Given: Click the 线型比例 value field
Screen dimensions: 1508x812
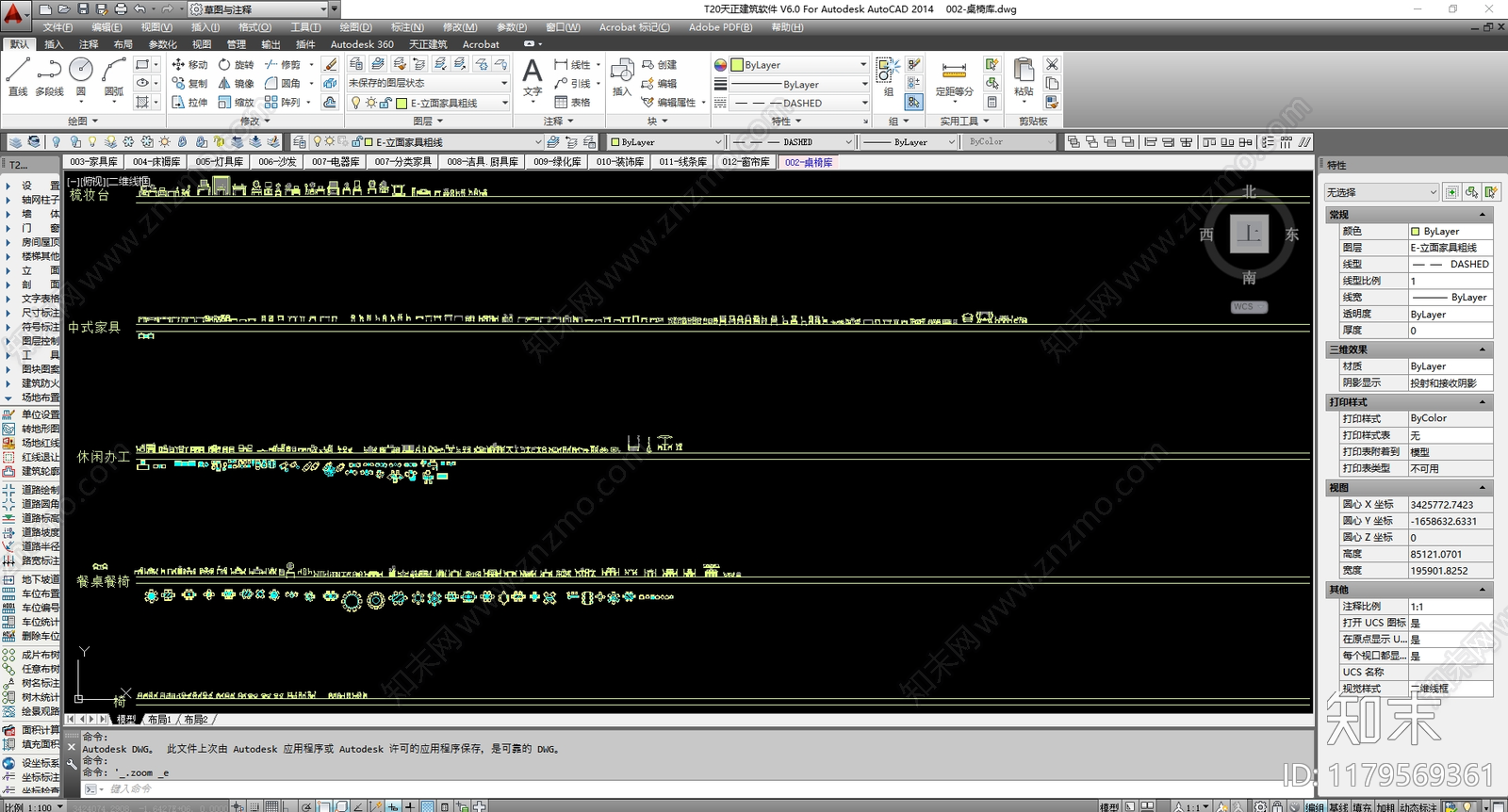Looking at the screenshot, I should (1451, 281).
